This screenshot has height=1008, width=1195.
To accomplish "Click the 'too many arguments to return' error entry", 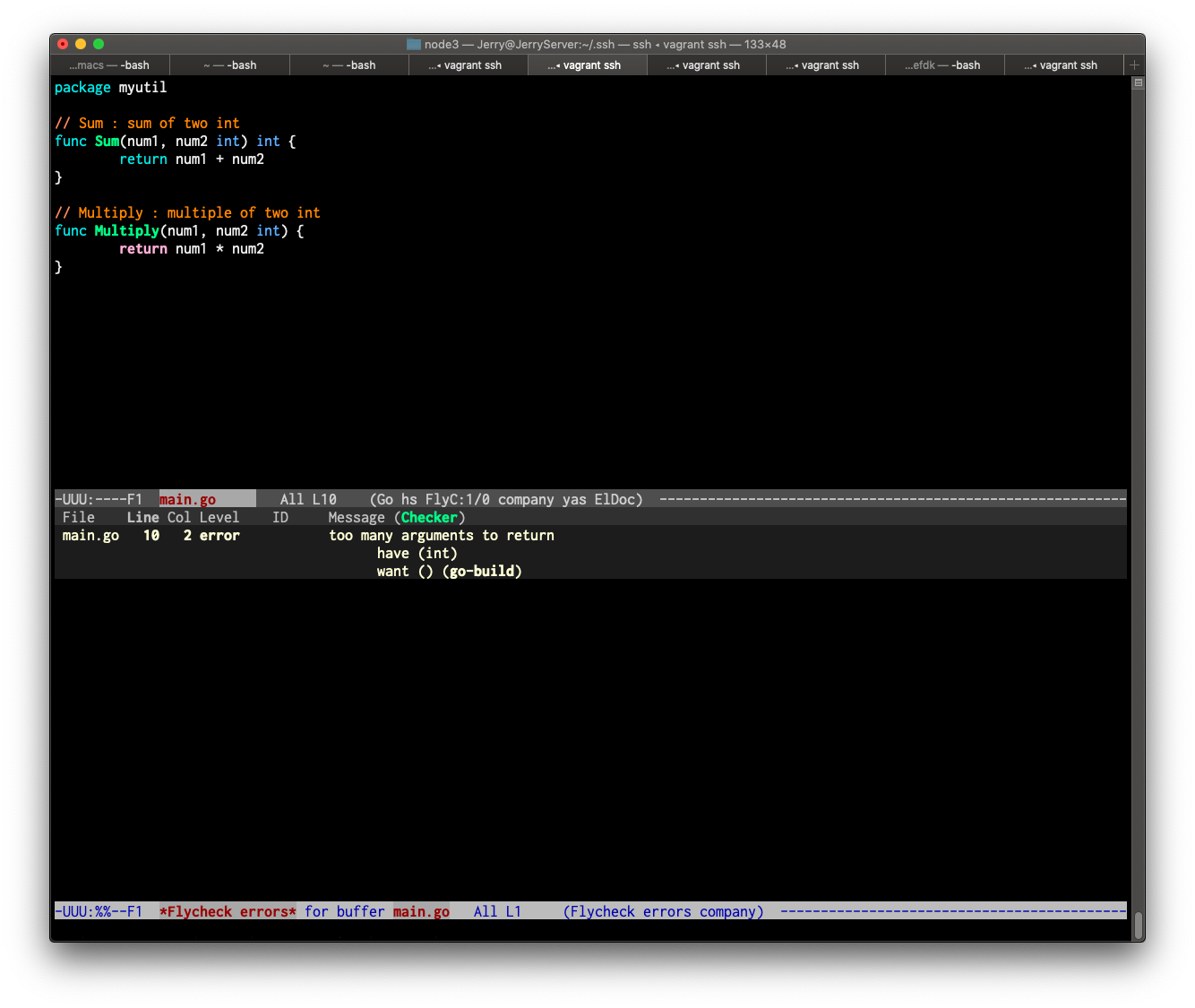I will point(442,535).
